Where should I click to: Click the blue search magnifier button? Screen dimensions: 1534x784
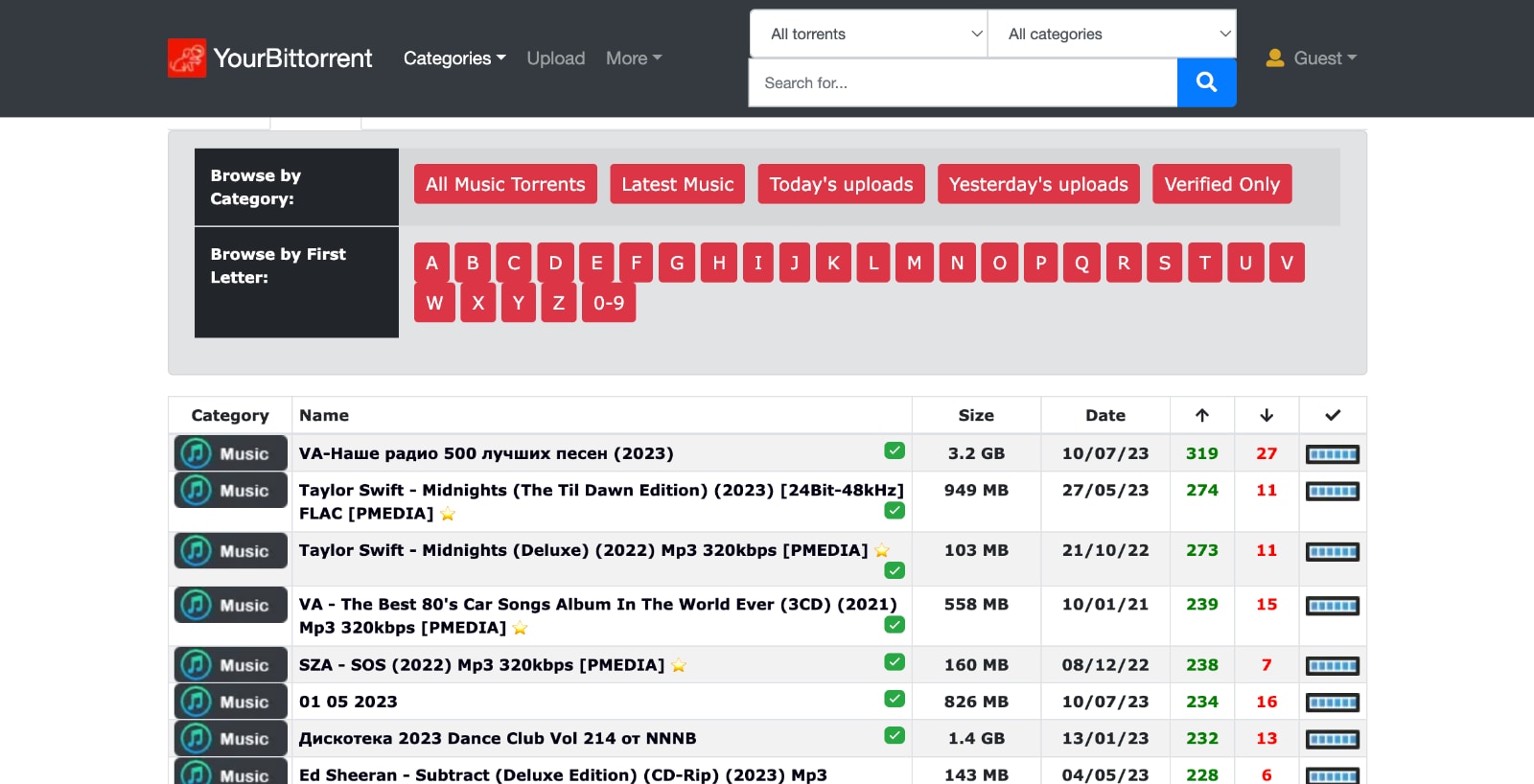pos(1206,82)
